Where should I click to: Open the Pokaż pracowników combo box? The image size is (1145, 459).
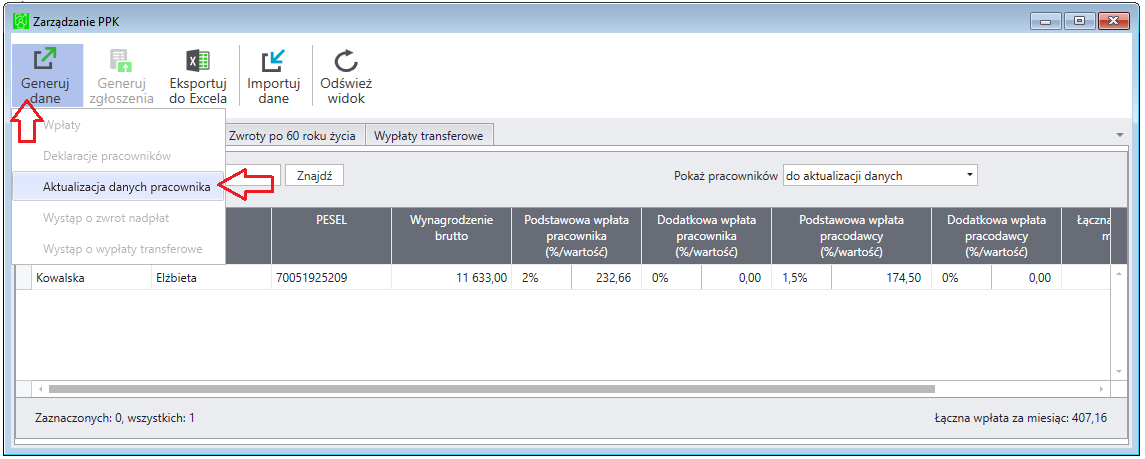(x=879, y=175)
